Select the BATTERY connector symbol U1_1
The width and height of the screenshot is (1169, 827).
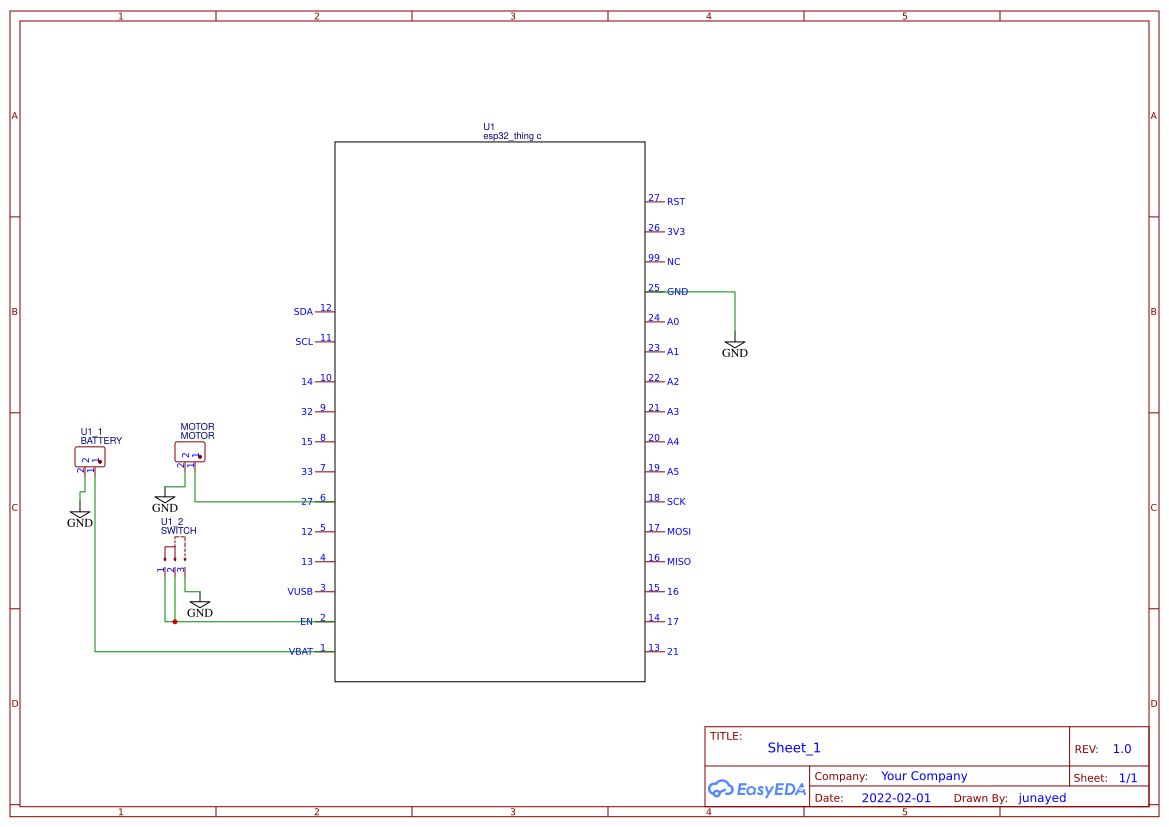click(x=90, y=456)
